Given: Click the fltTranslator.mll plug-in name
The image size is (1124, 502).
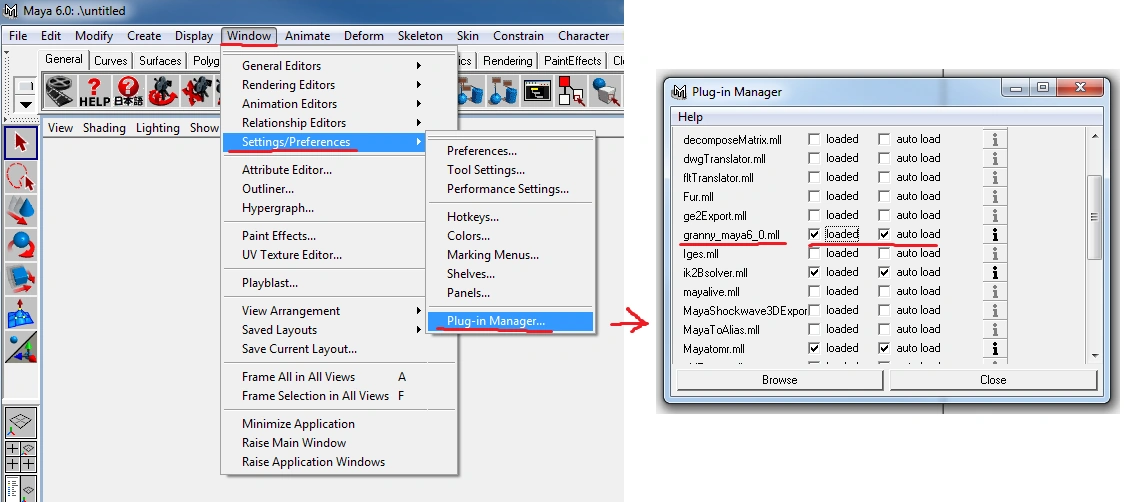Looking at the screenshot, I should pos(718,178).
